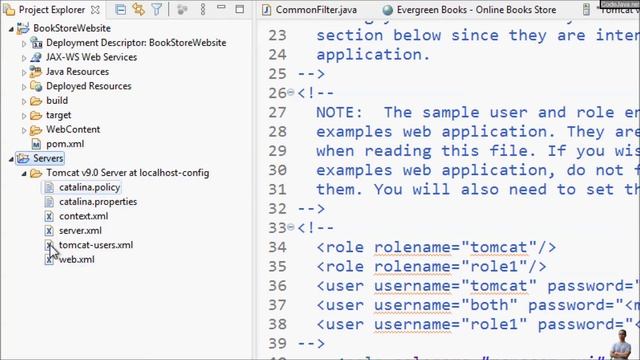
Task: Select the target folder row
Action: 58,115
